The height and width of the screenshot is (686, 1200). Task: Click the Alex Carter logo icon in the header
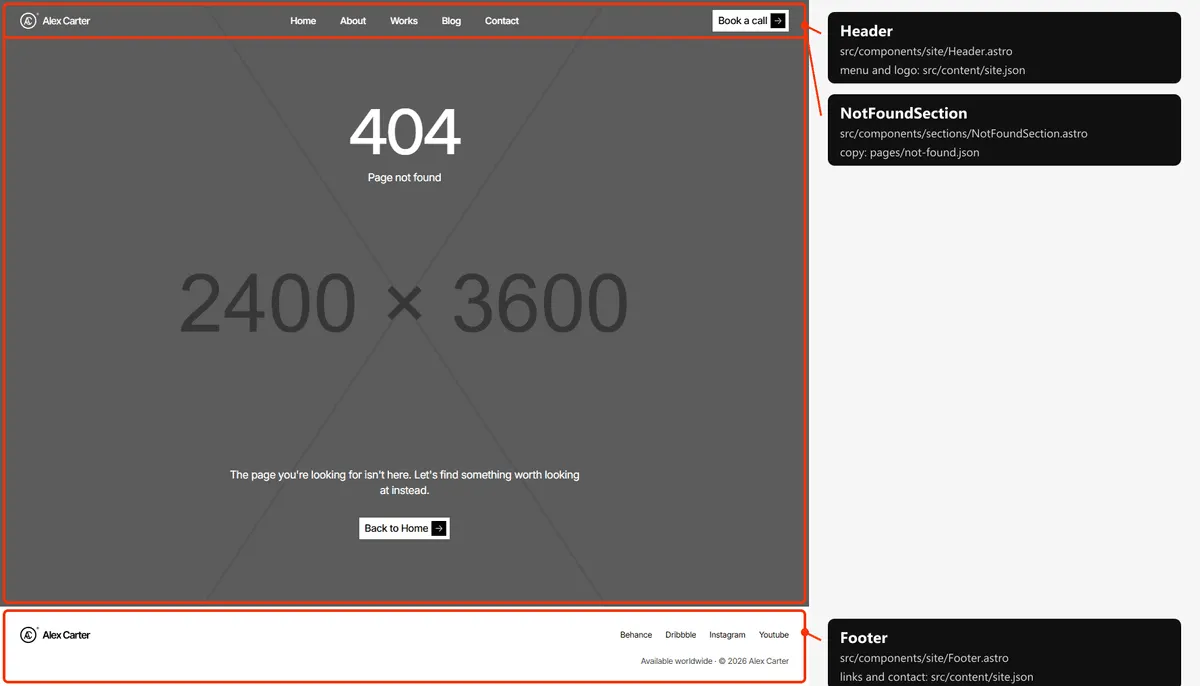pos(29,20)
